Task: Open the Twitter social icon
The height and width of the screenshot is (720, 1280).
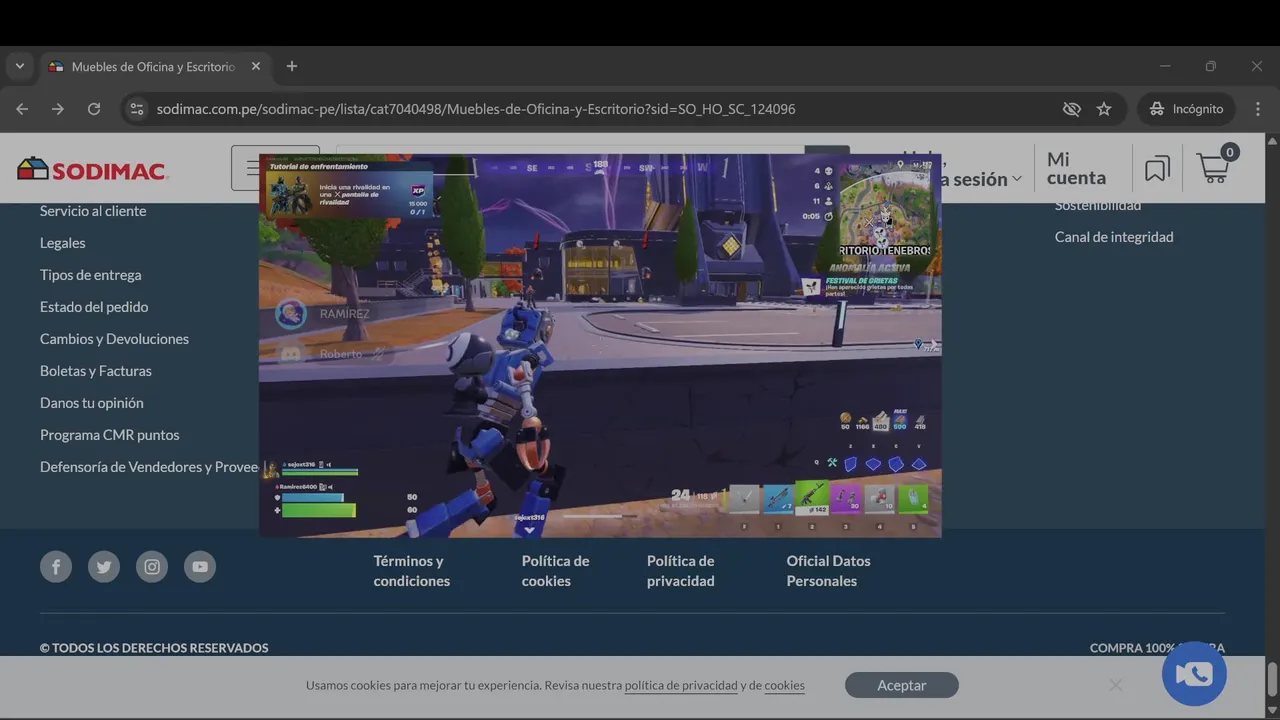Action: tap(104, 567)
